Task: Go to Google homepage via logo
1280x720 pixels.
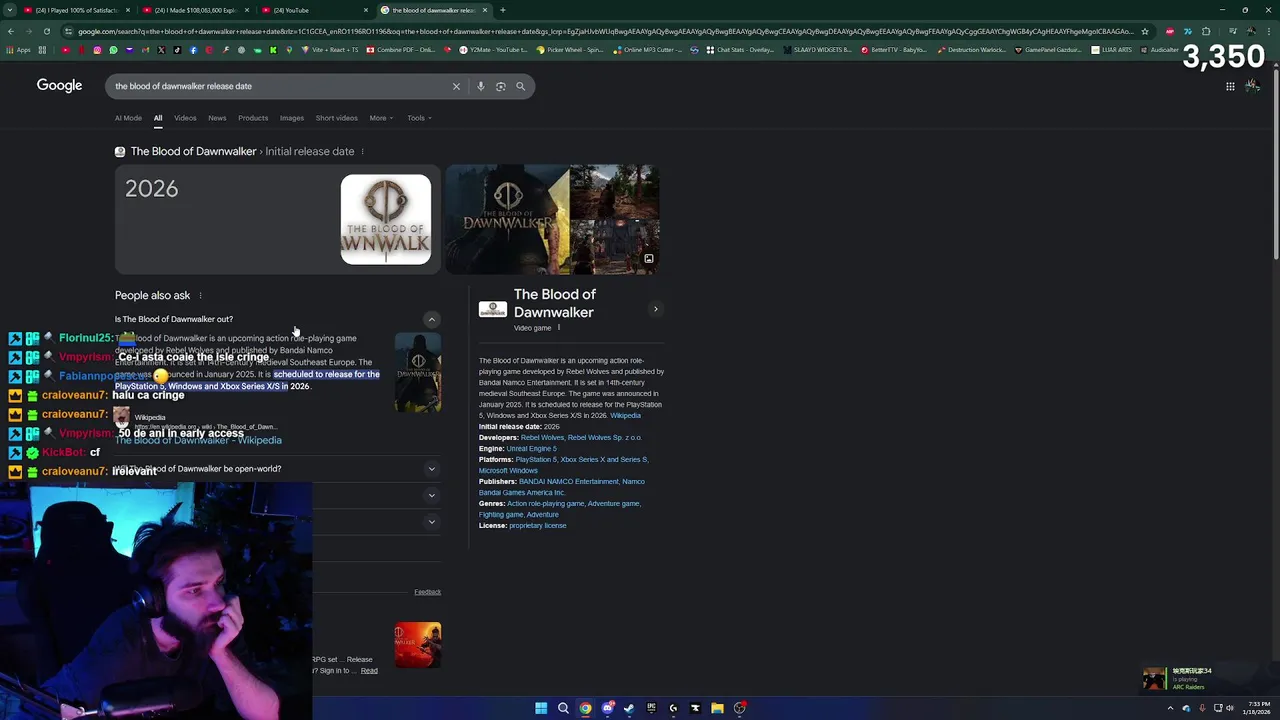Action: pos(59,85)
